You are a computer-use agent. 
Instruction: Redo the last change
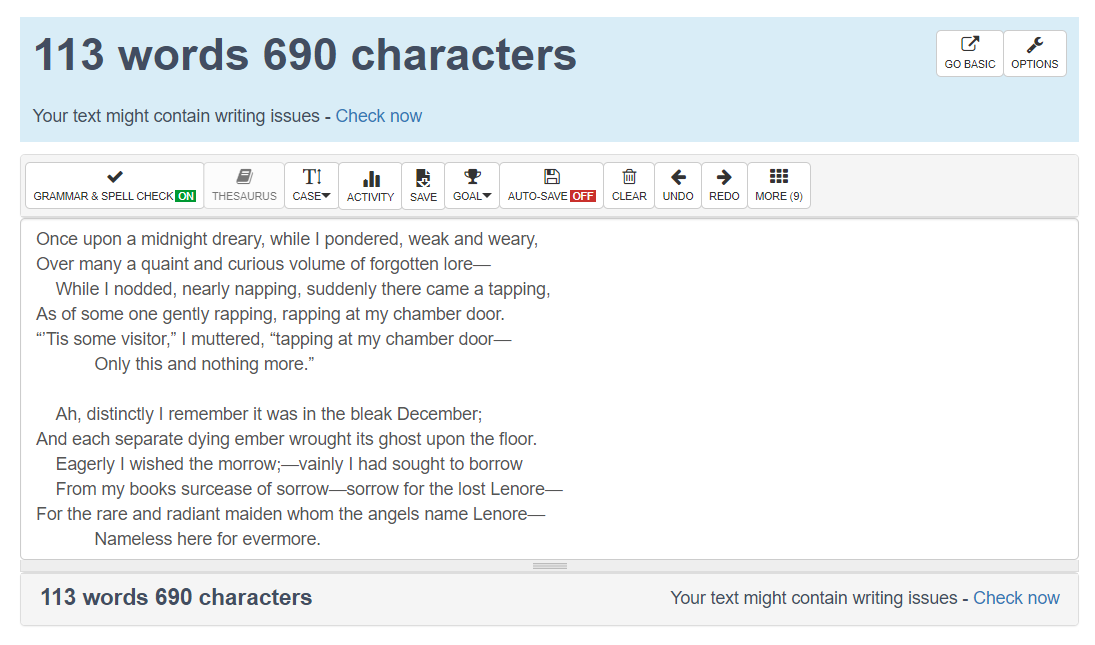(724, 186)
